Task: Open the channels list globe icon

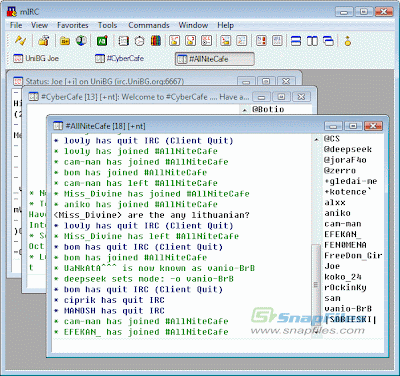Action: (x=81, y=41)
